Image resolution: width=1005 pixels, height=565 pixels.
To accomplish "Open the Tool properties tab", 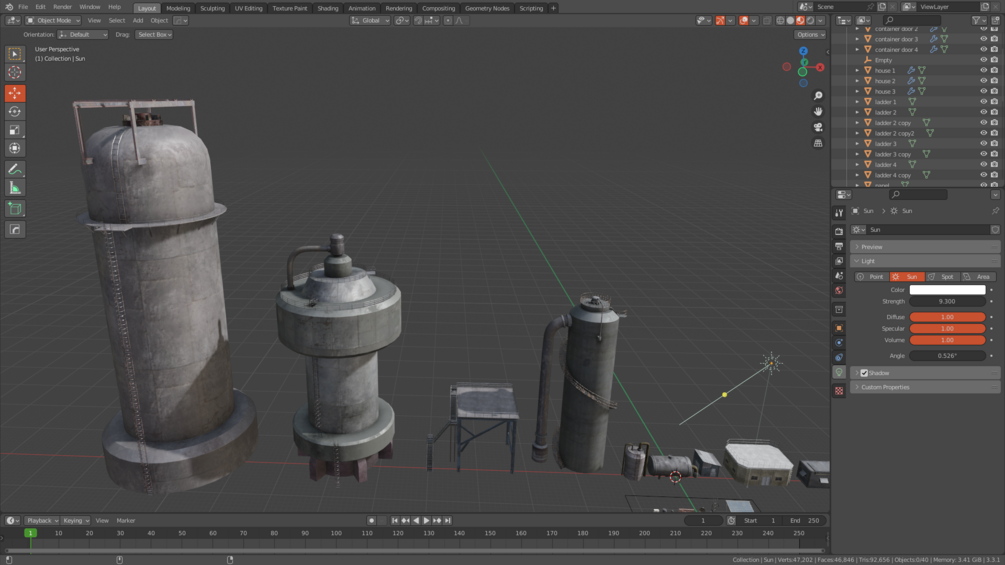I will click(x=839, y=213).
